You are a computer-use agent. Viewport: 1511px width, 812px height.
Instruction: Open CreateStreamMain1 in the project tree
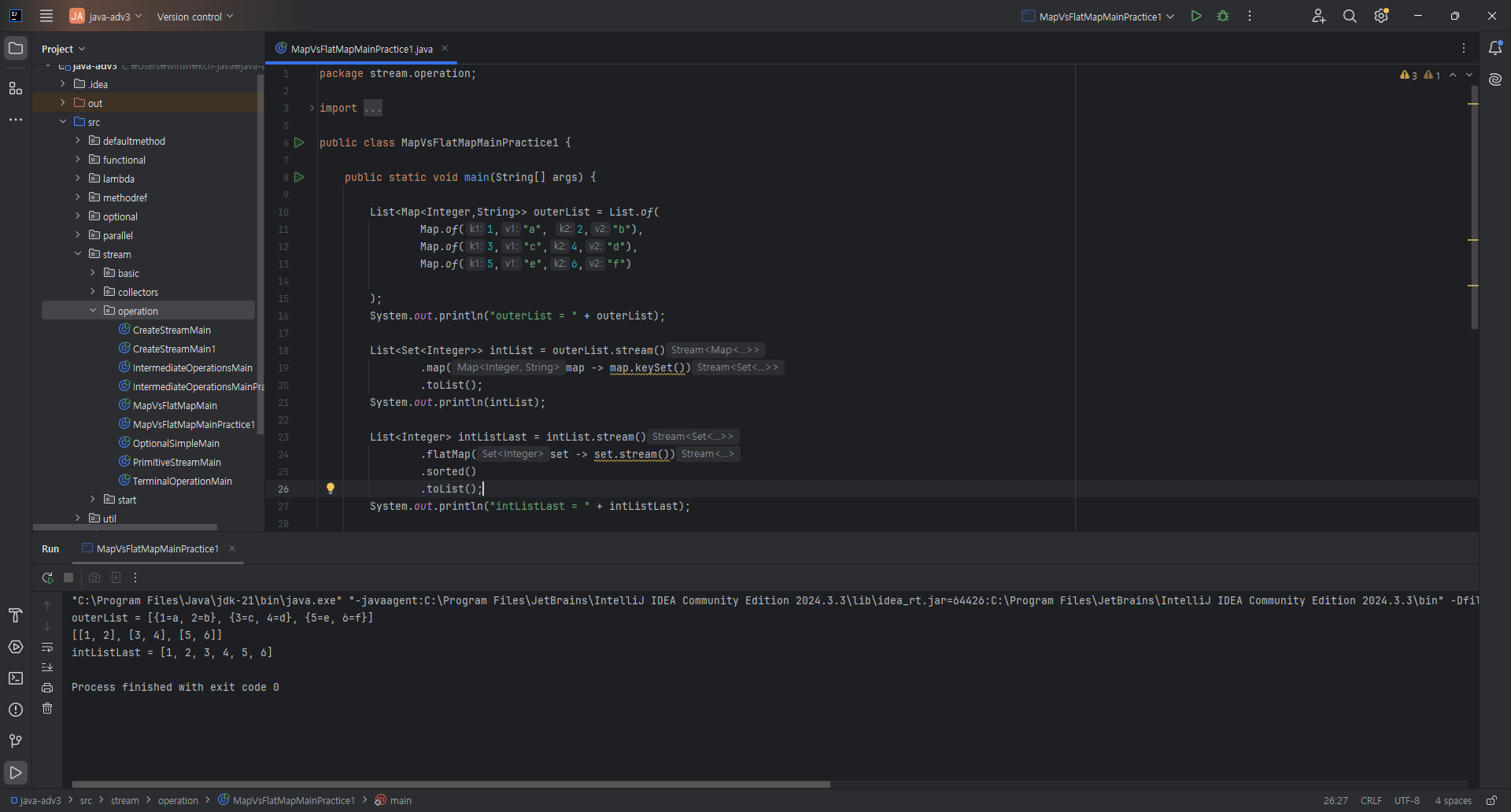[174, 349]
